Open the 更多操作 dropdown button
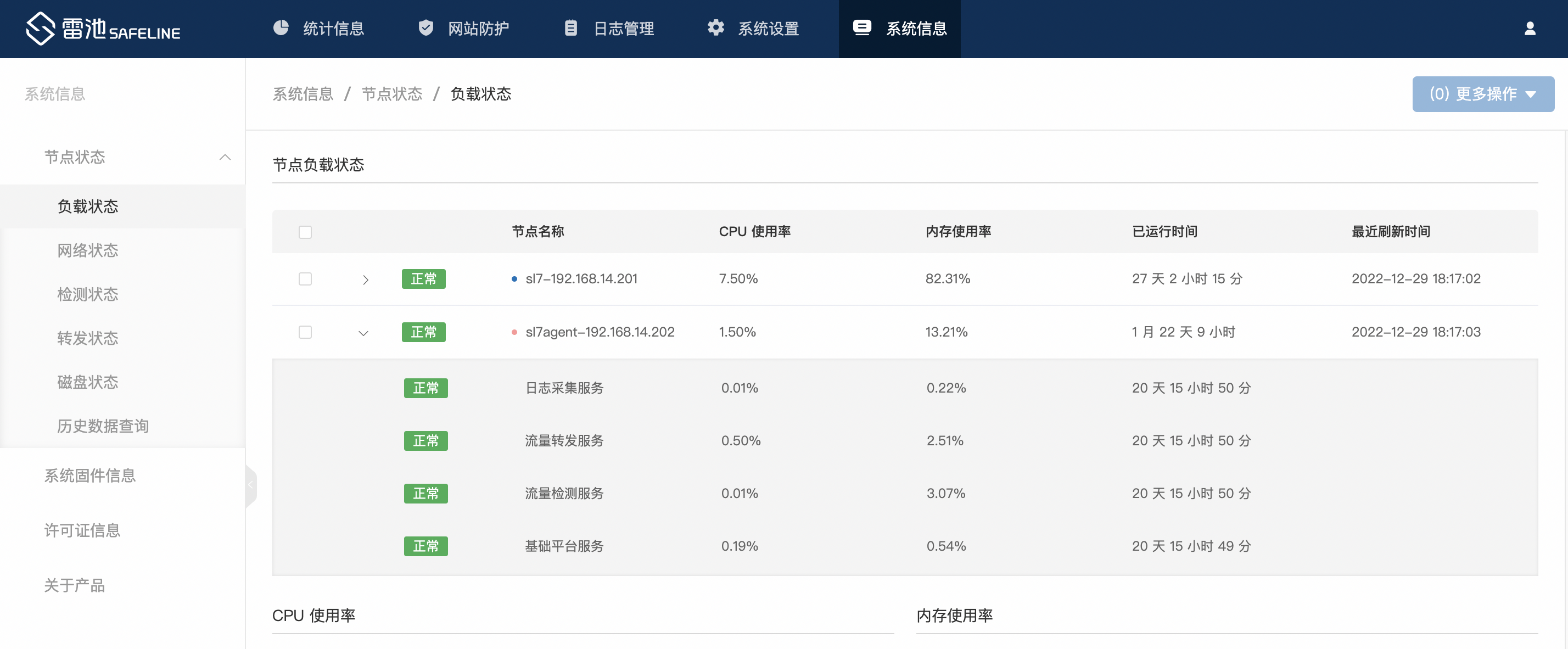1568x649 pixels. [1483, 94]
